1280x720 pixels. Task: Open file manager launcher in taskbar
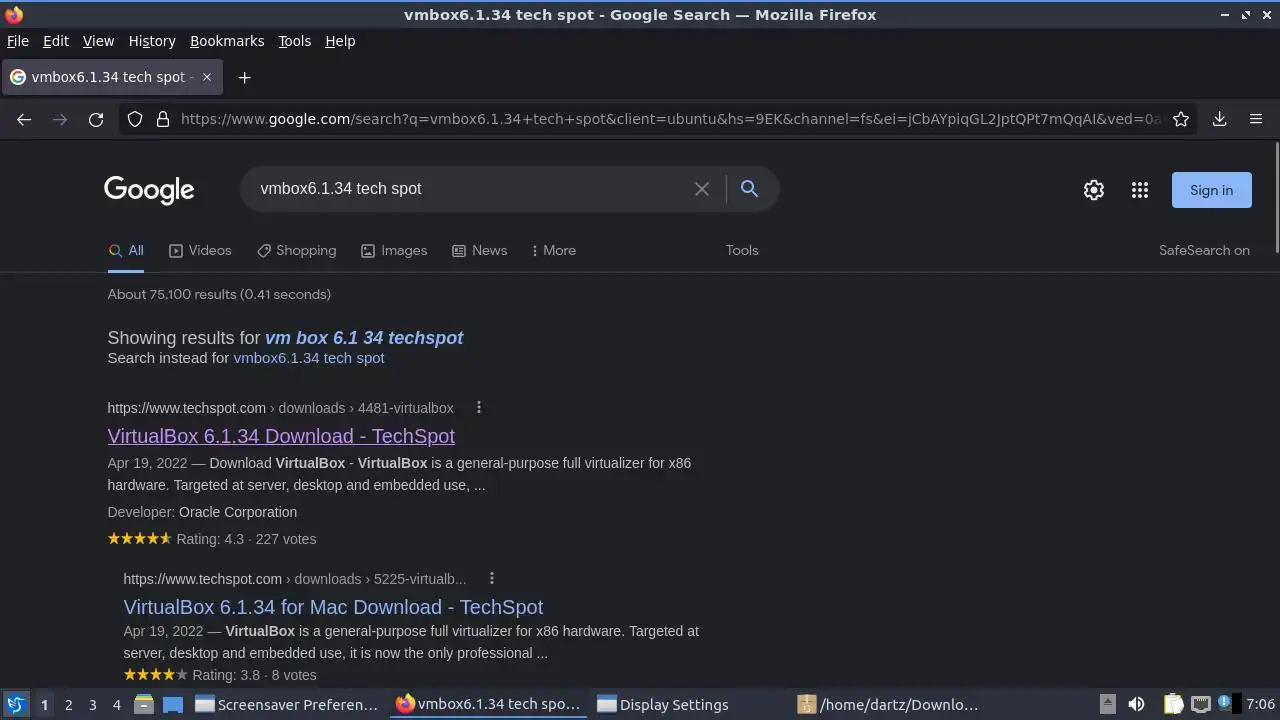(x=144, y=704)
